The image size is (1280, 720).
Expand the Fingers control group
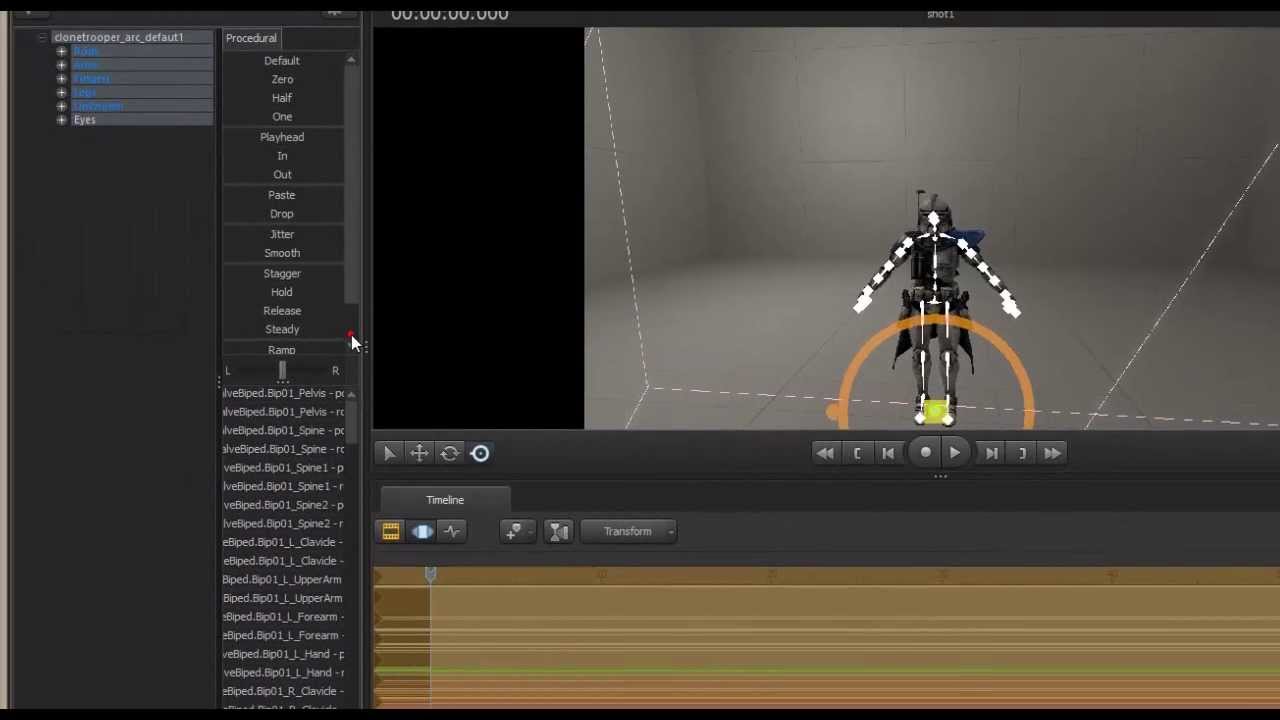62,79
